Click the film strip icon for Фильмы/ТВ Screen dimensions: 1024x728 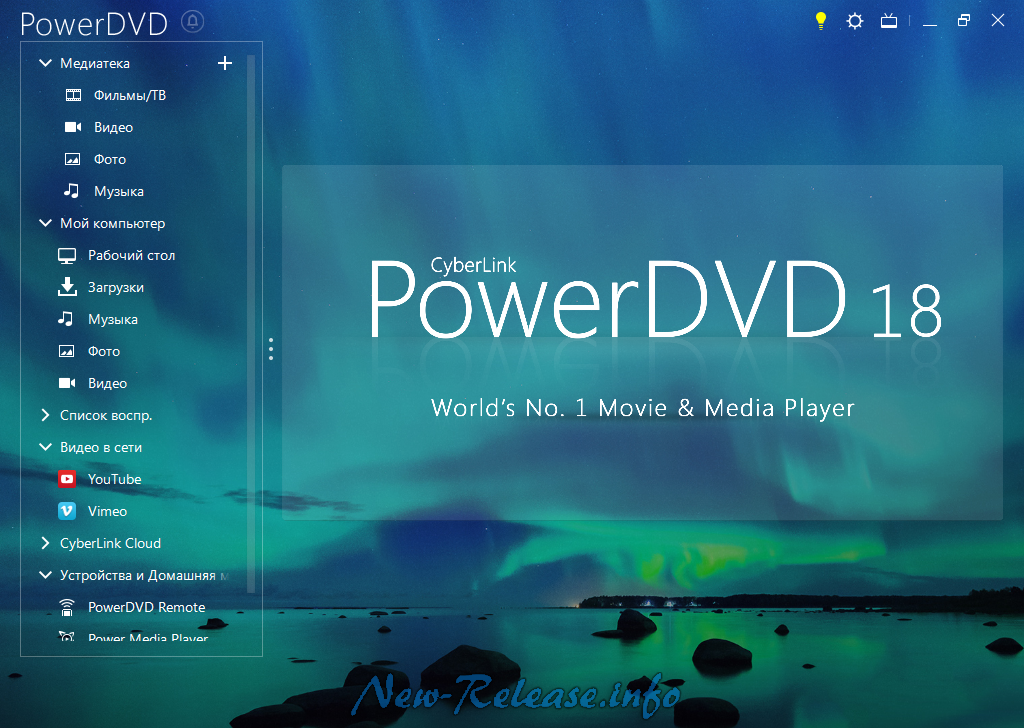(73, 95)
